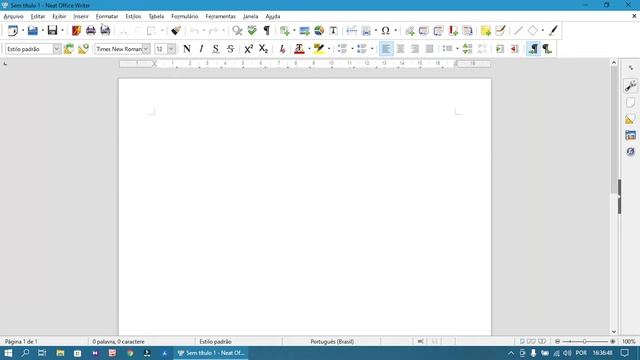Open the Arquivo menu
This screenshot has height=360, width=640.
click(13, 16)
